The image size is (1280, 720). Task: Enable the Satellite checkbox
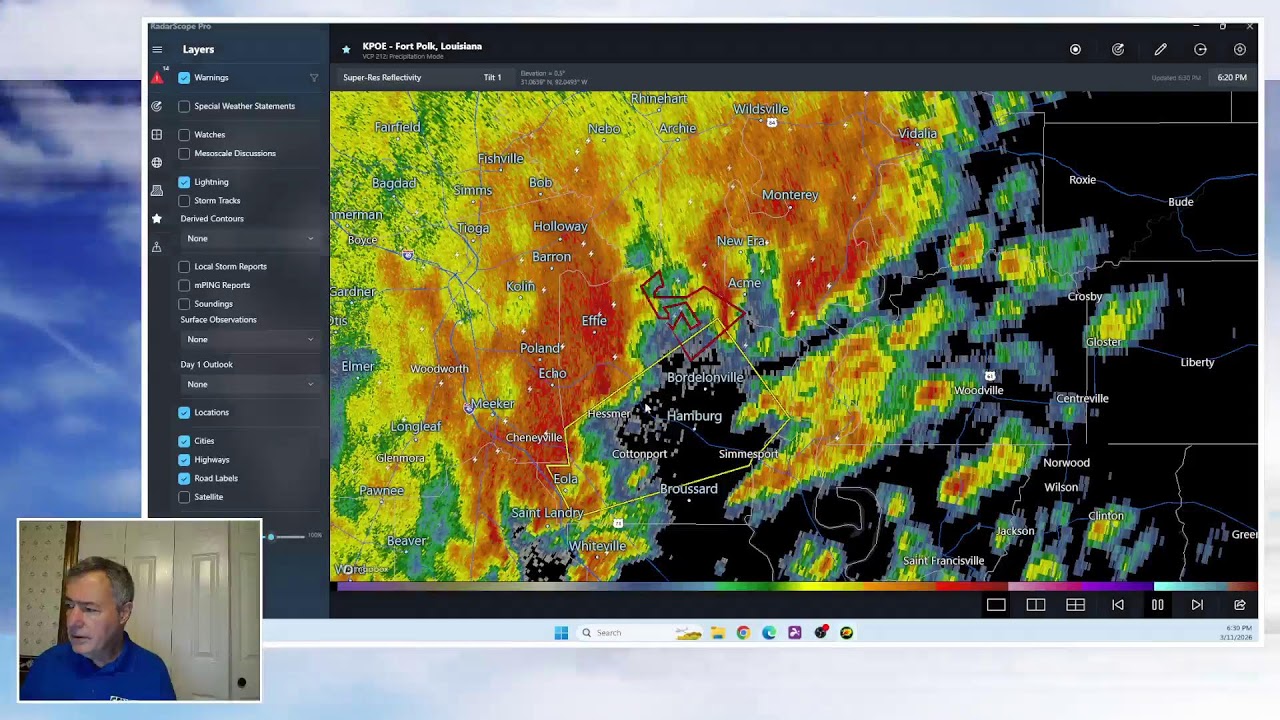[x=184, y=496]
